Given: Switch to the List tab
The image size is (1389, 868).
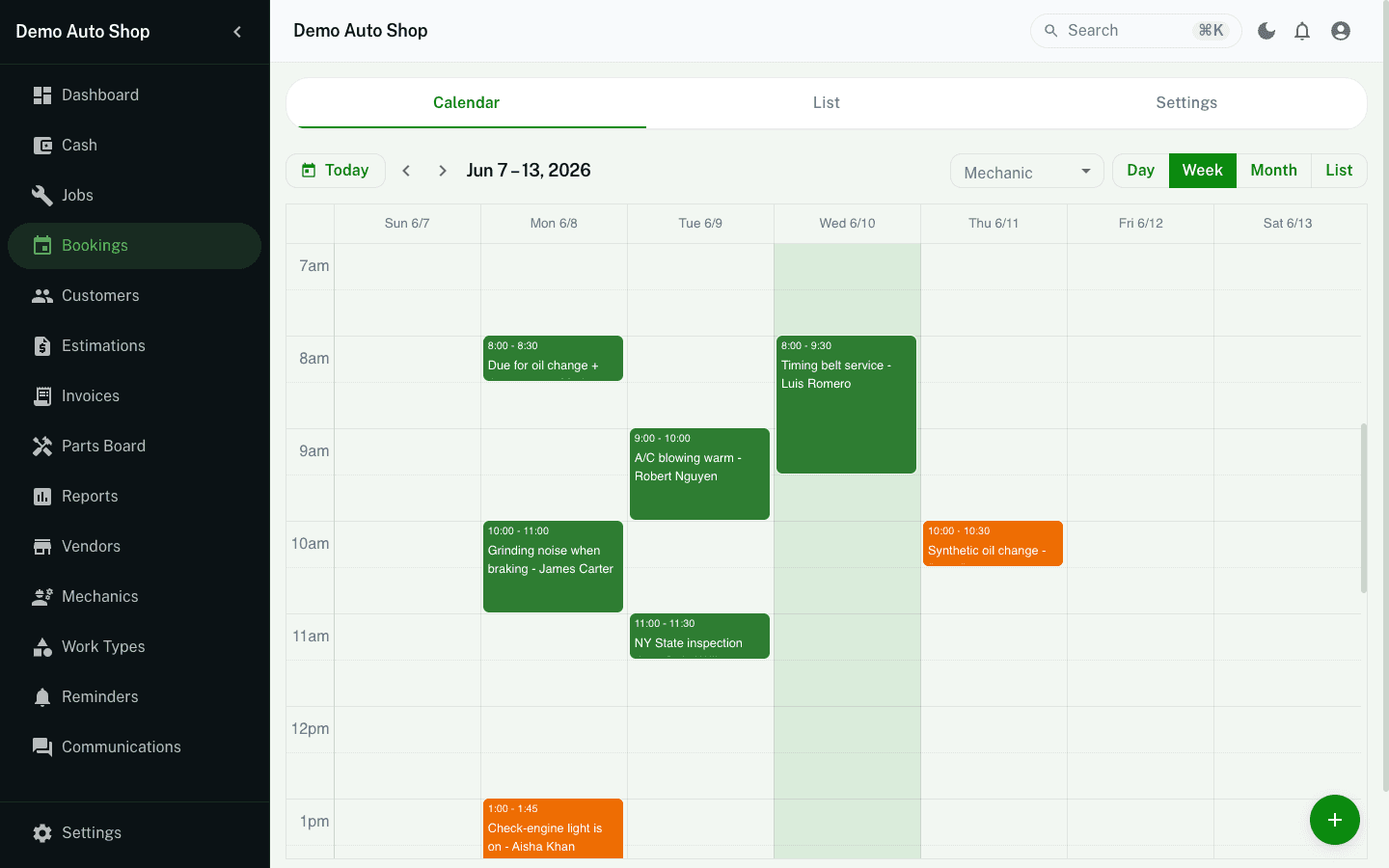Looking at the screenshot, I should point(826,103).
